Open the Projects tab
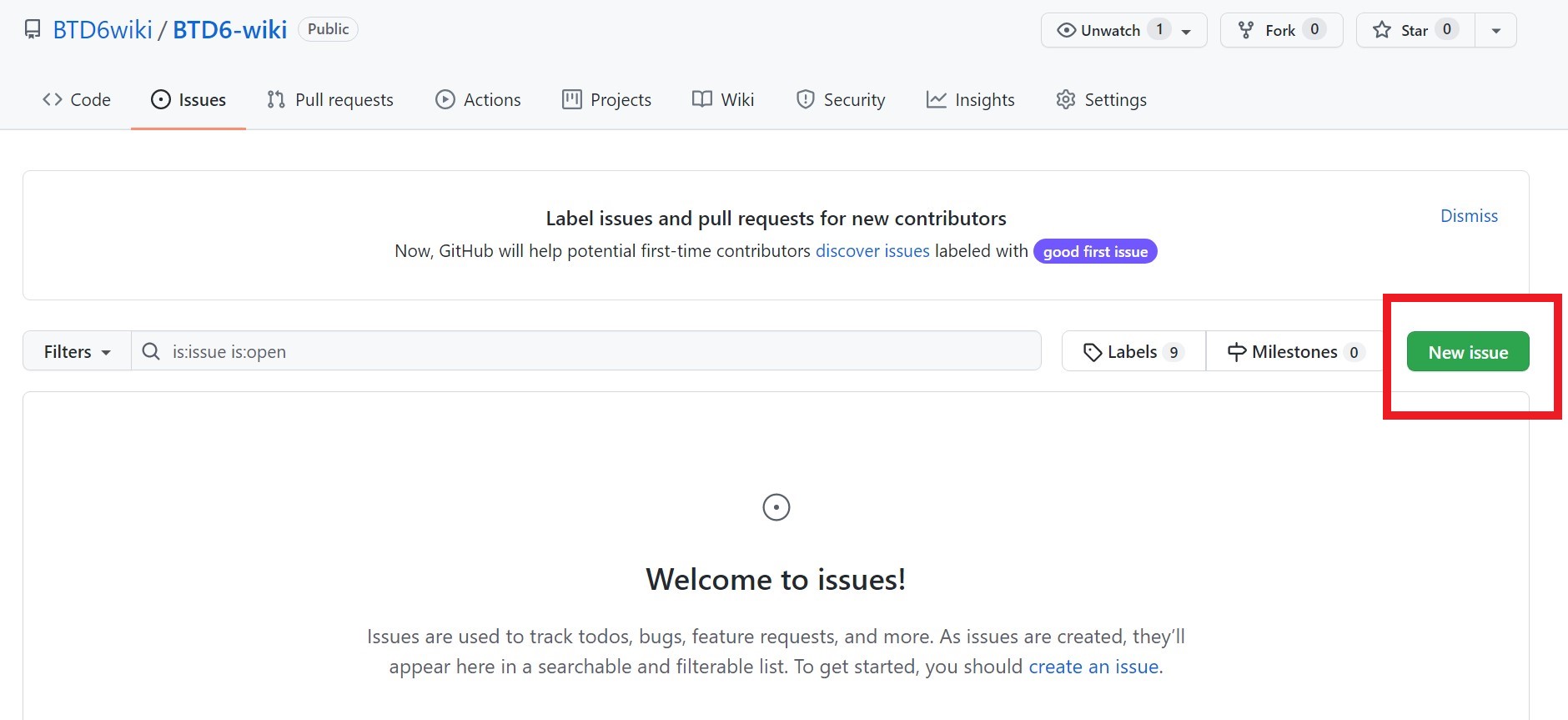 tap(607, 100)
